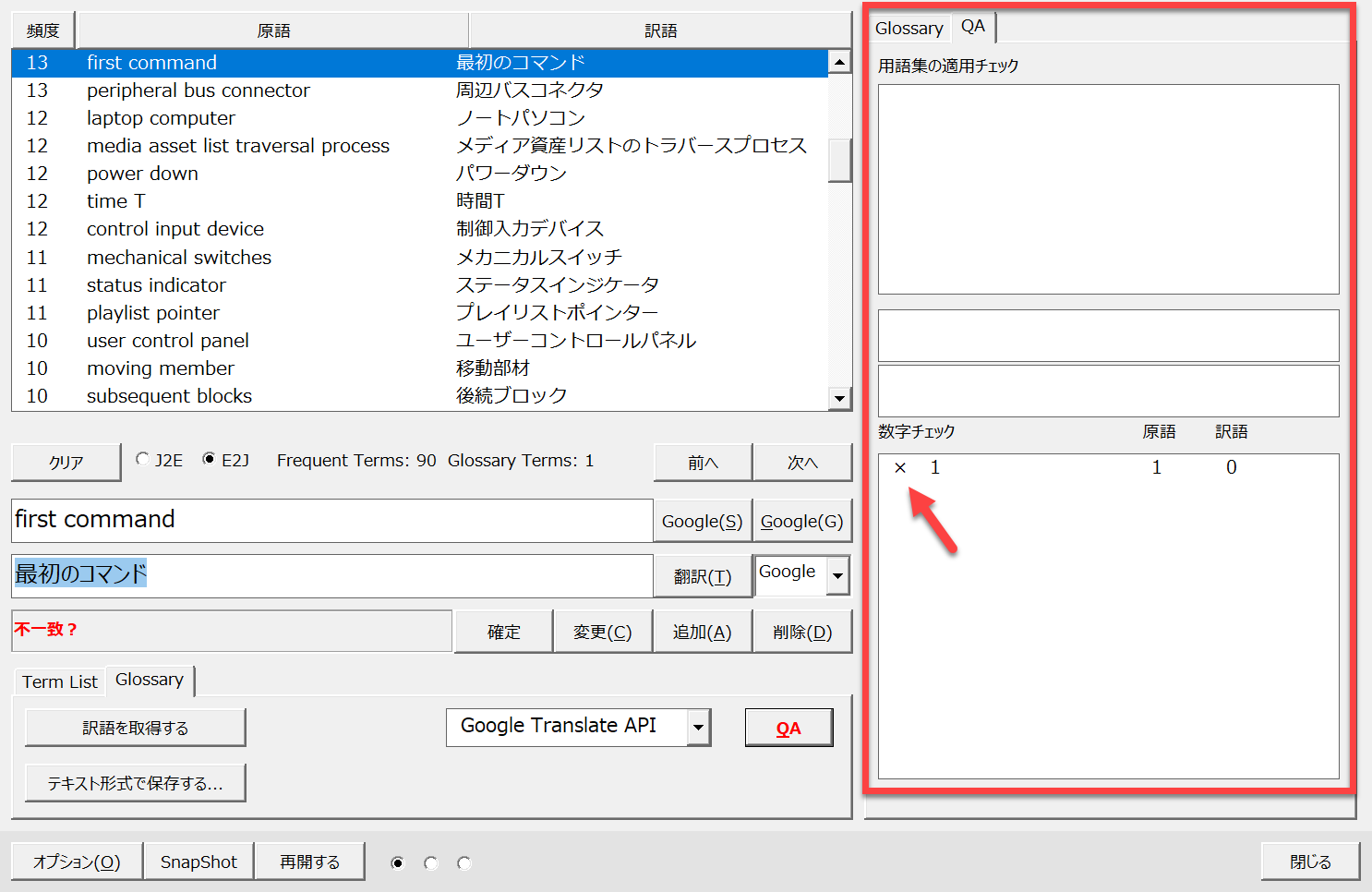Click the 頻度 frequency column header
This screenshot has width=1372, height=892.
coord(42,30)
